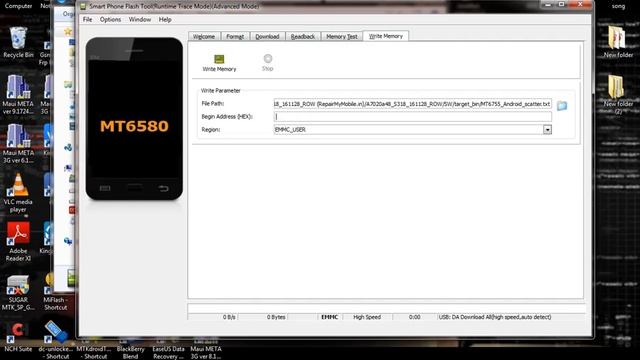Open Maui META ver 9.1724 shortcut
Image resolution: width=640 pixels, height=360 pixels.
pyautogui.click(x=18, y=95)
